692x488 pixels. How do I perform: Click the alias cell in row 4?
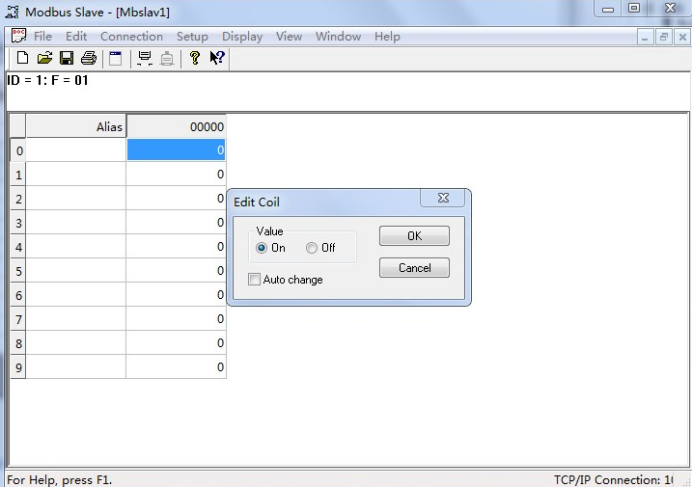click(x=76, y=246)
